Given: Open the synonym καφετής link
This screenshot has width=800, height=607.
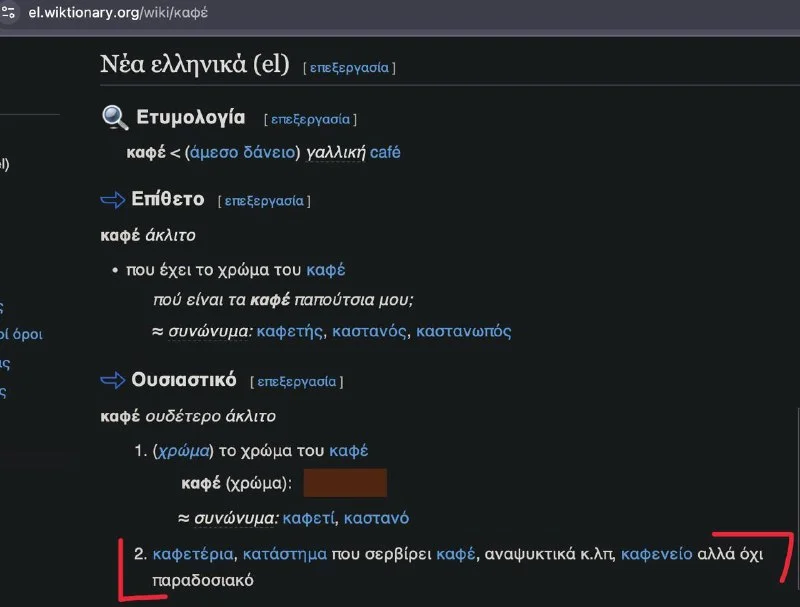Looking at the screenshot, I should [x=290, y=331].
